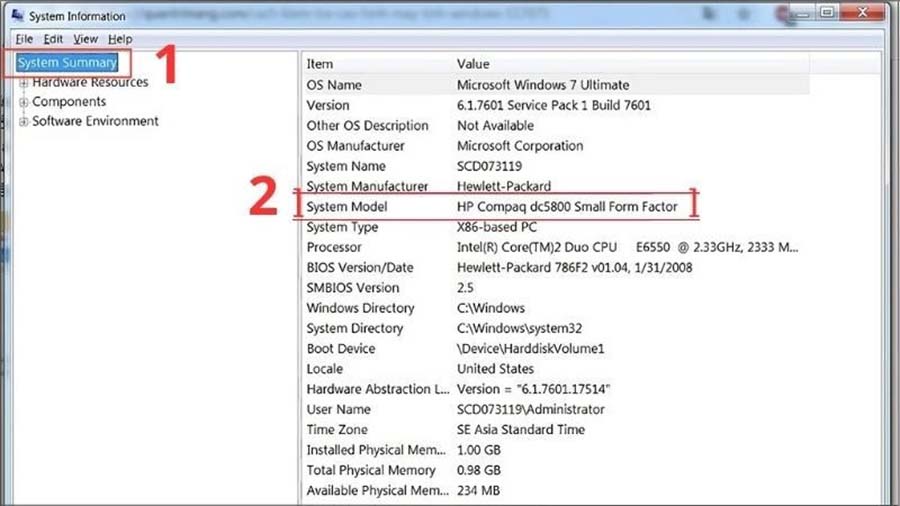Select the Software Environment label
This screenshot has height=506, width=900.
coord(95,121)
